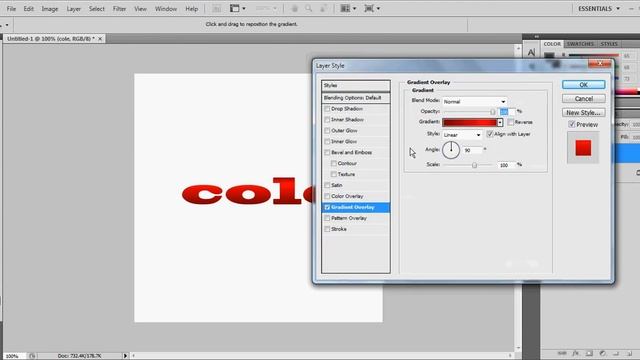The height and width of the screenshot is (360, 640).
Task: Enable the Inner Shadow checkbox
Action: (x=327, y=120)
